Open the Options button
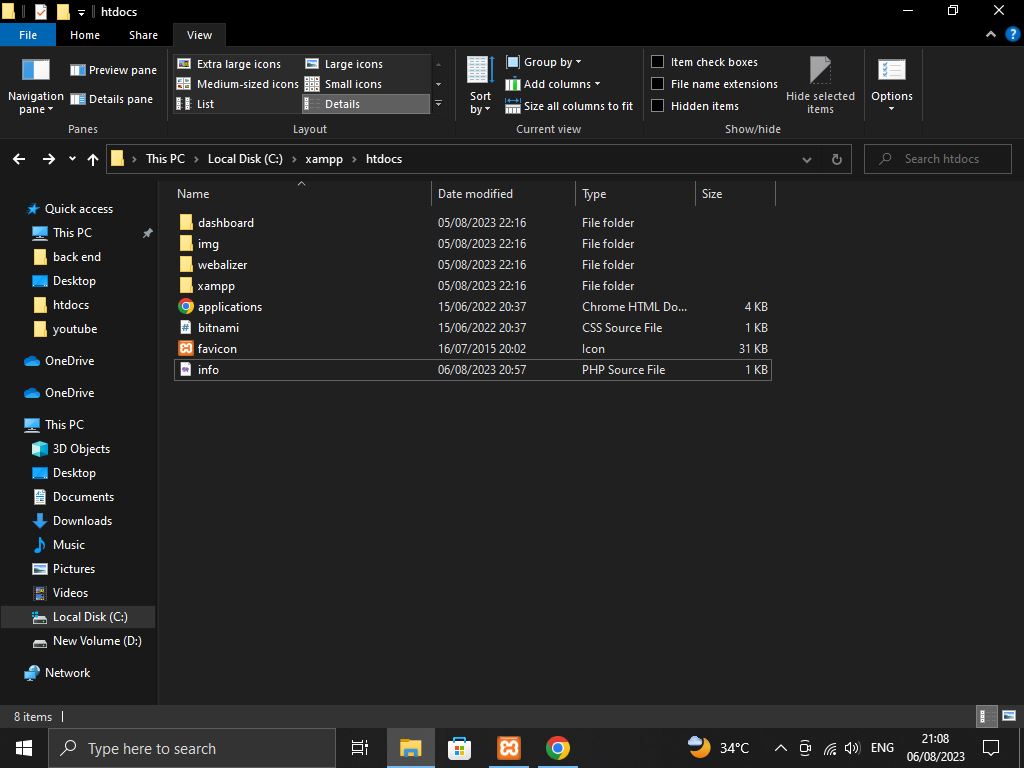 [x=891, y=86]
